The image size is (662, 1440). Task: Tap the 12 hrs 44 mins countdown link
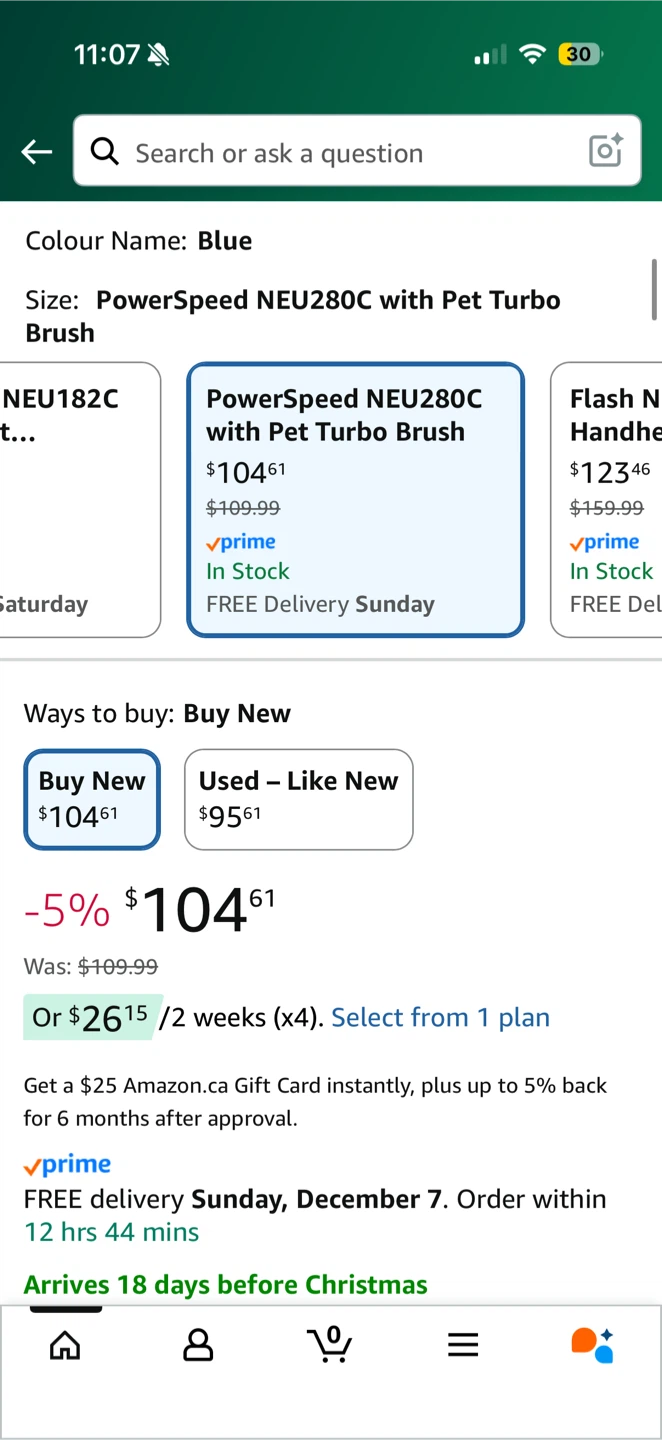pos(112,1232)
